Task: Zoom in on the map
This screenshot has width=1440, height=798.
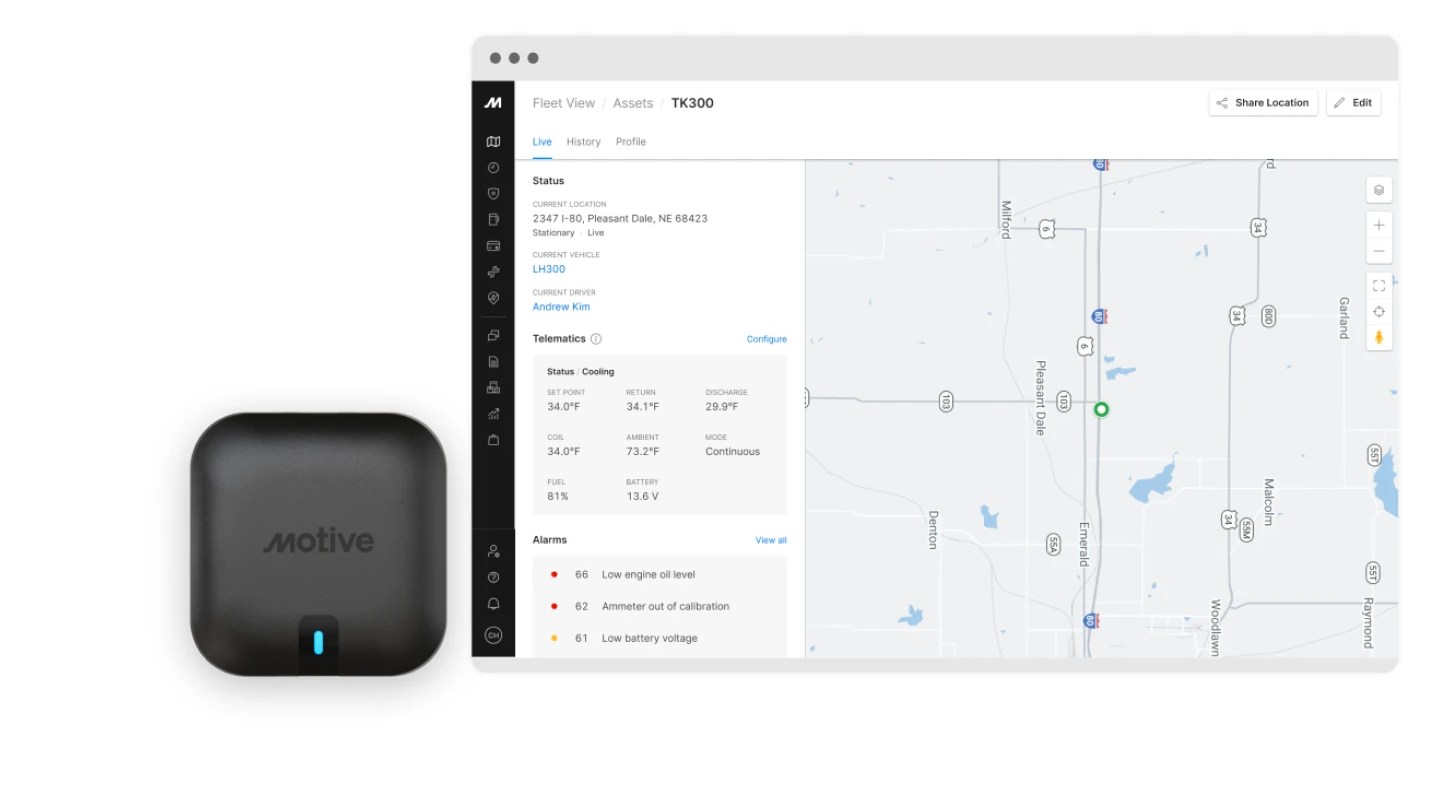Action: point(1379,224)
